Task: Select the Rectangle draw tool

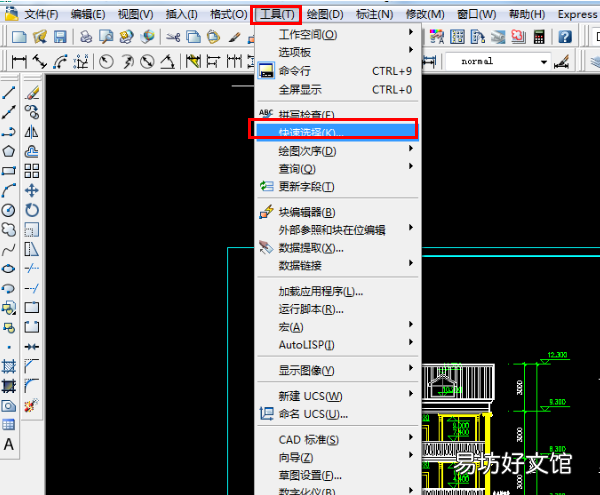Action: pos(8,171)
